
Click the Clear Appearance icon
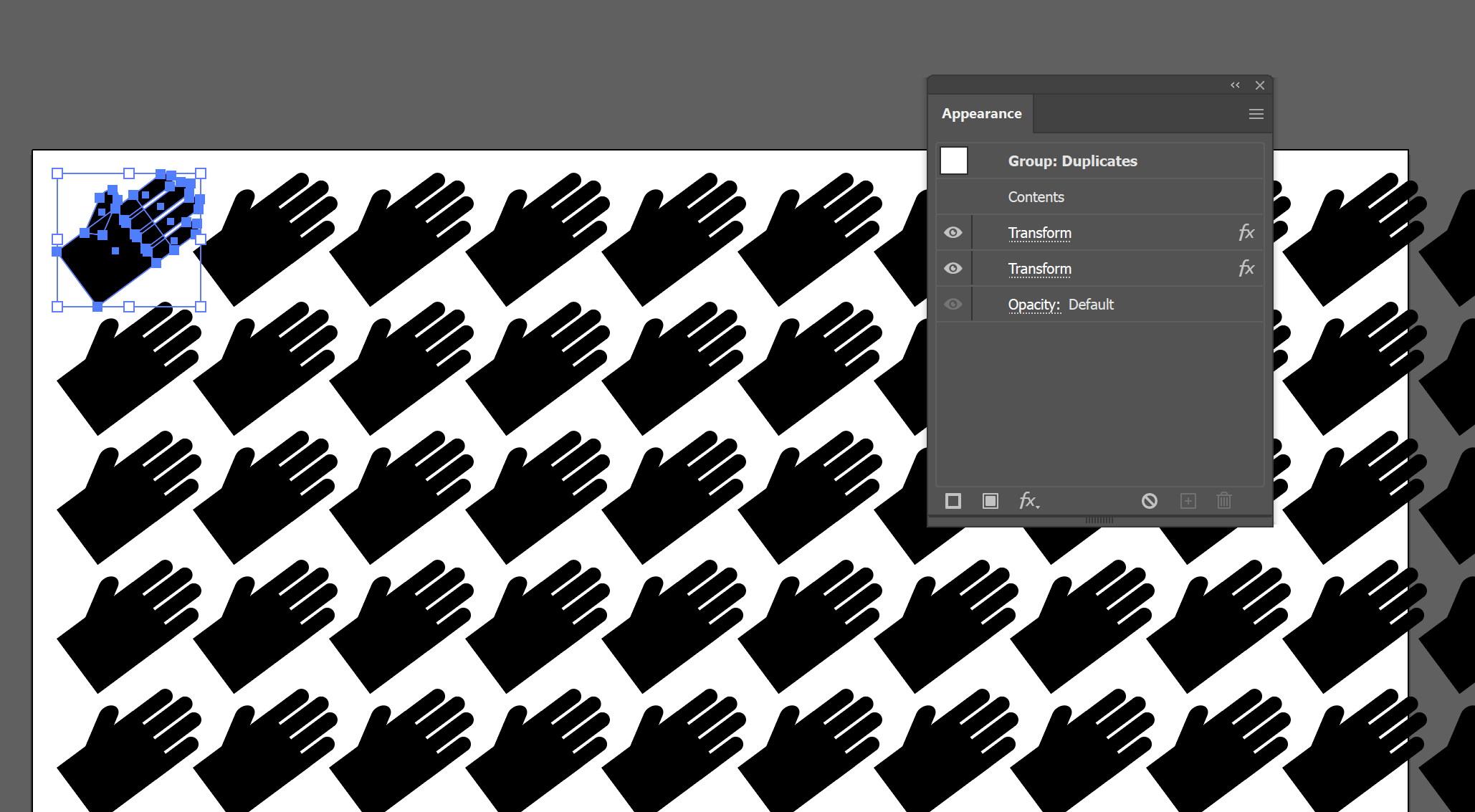coord(1150,501)
